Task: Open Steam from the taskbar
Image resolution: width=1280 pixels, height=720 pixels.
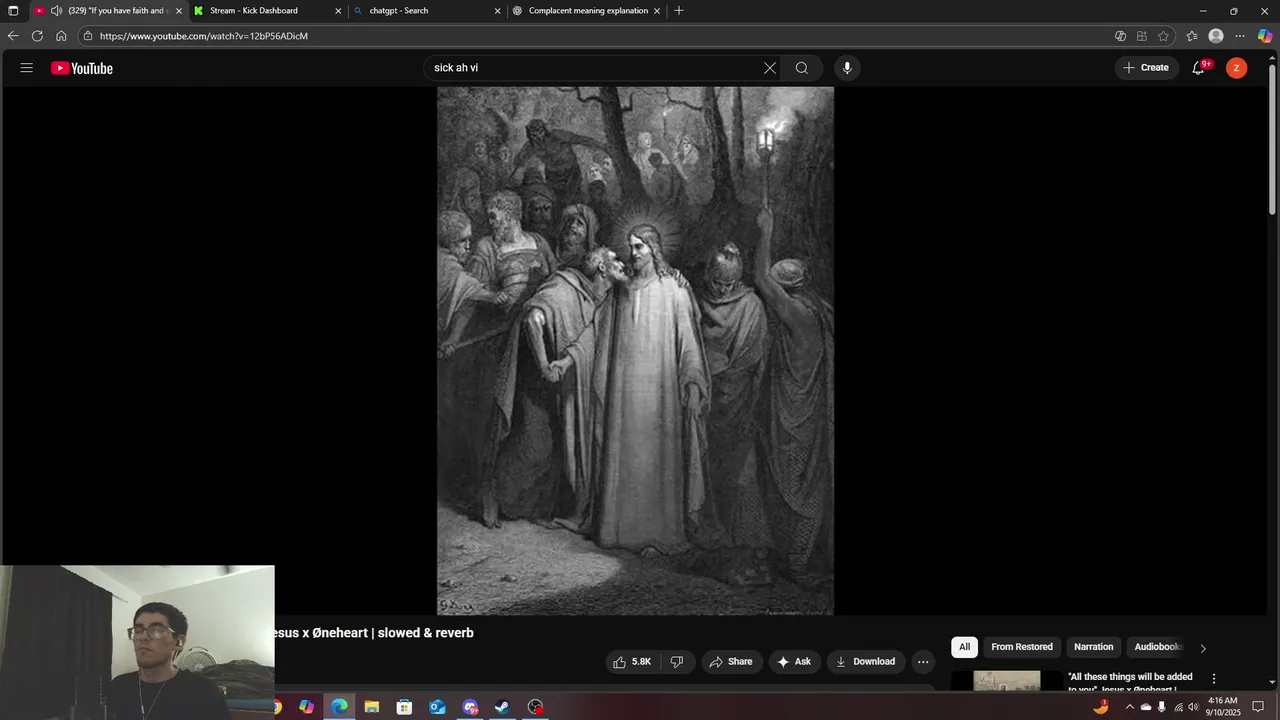Action: point(503,707)
